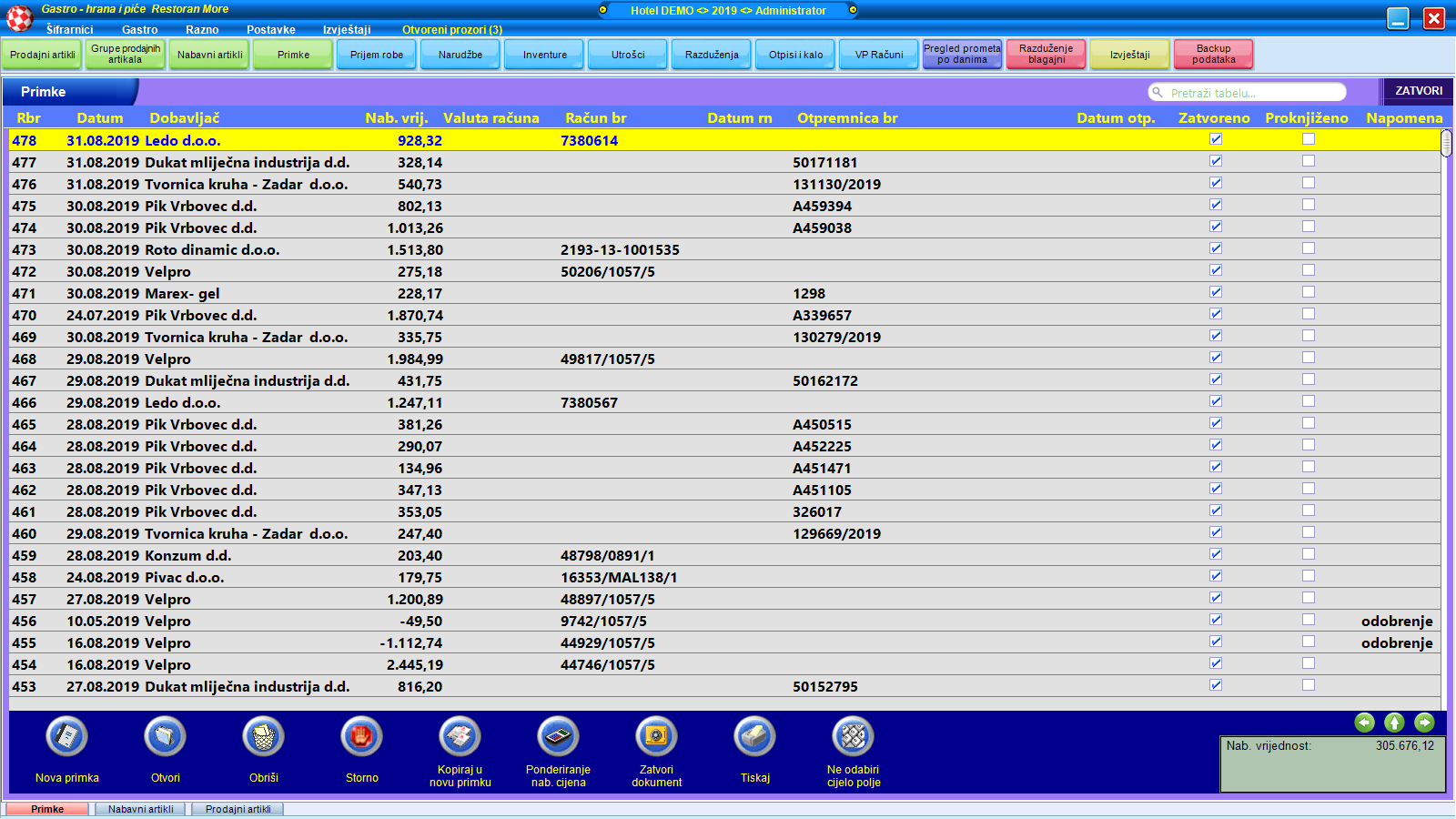Image resolution: width=1456 pixels, height=819 pixels.
Task: Print using the Tiskaj icon
Action: coord(754,736)
